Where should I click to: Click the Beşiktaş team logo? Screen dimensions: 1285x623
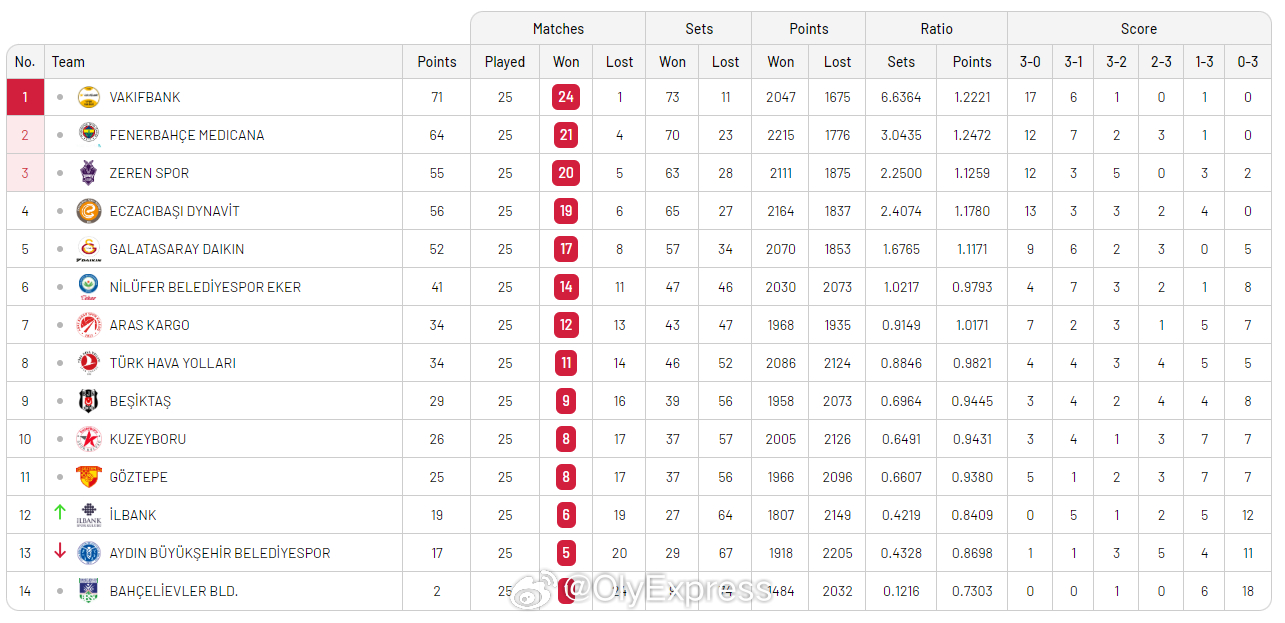(x=89, y=401)
